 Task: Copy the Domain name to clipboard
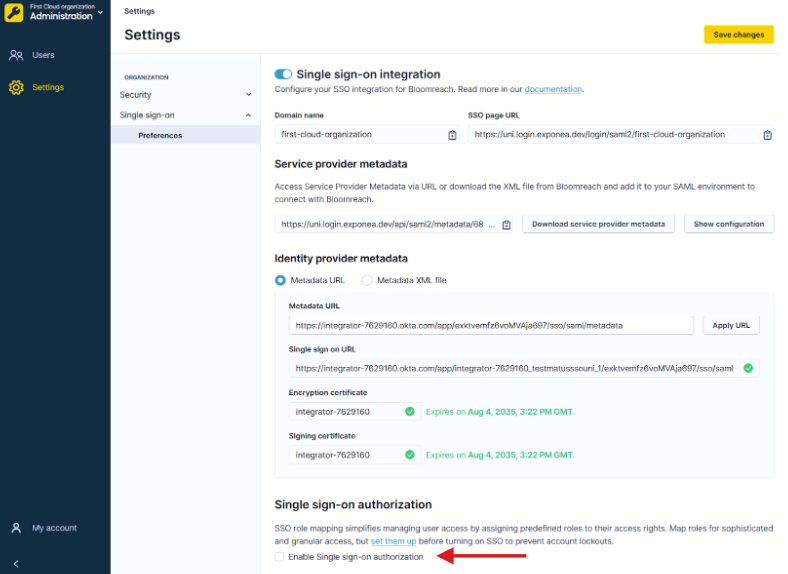click(452, 135)
